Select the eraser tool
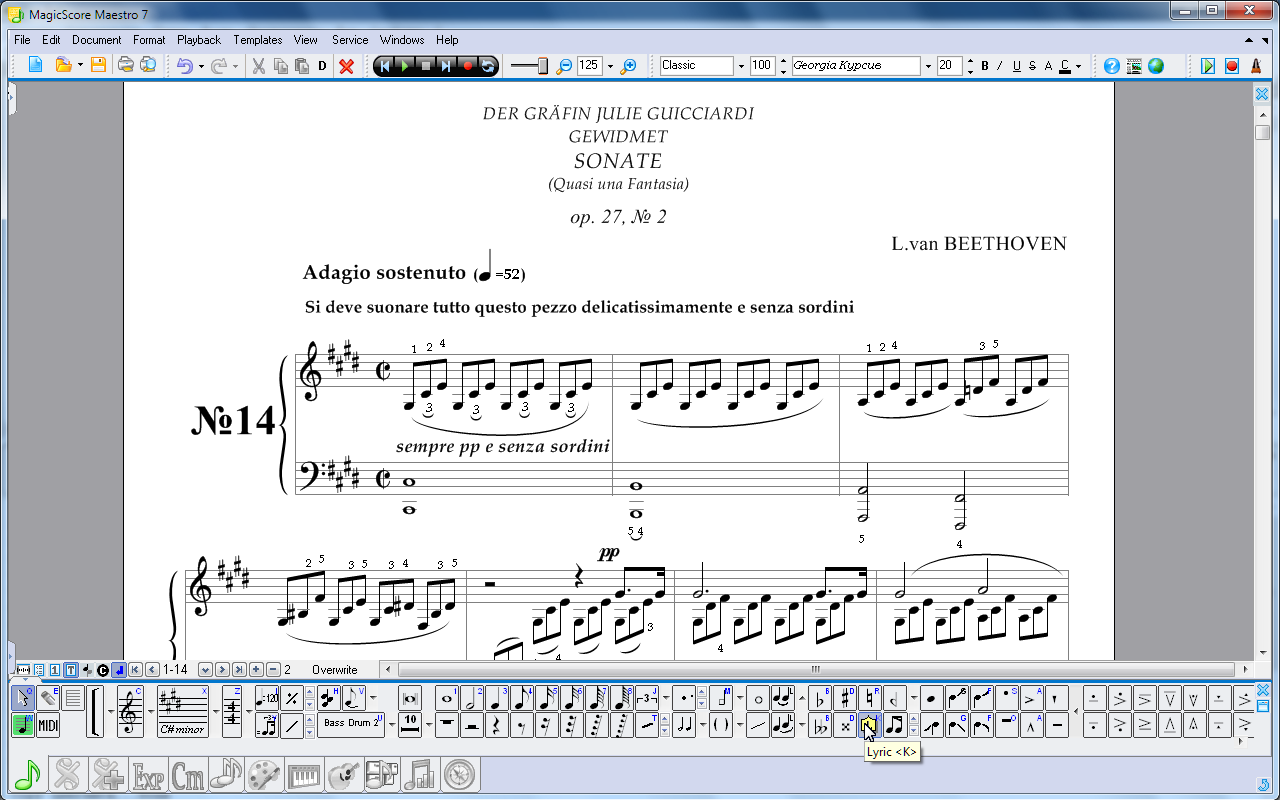 click(x=48, y=698)
